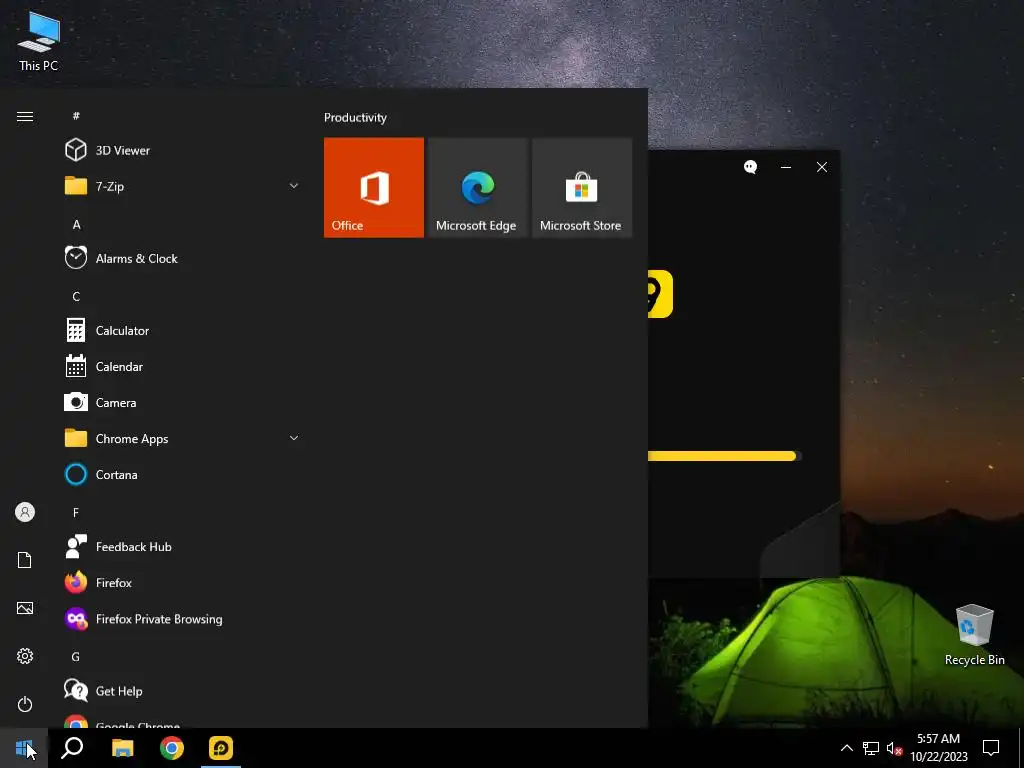The image size is (1024, 768).
Task: Click the F letter header in app list
Action: tap(76, 513)
